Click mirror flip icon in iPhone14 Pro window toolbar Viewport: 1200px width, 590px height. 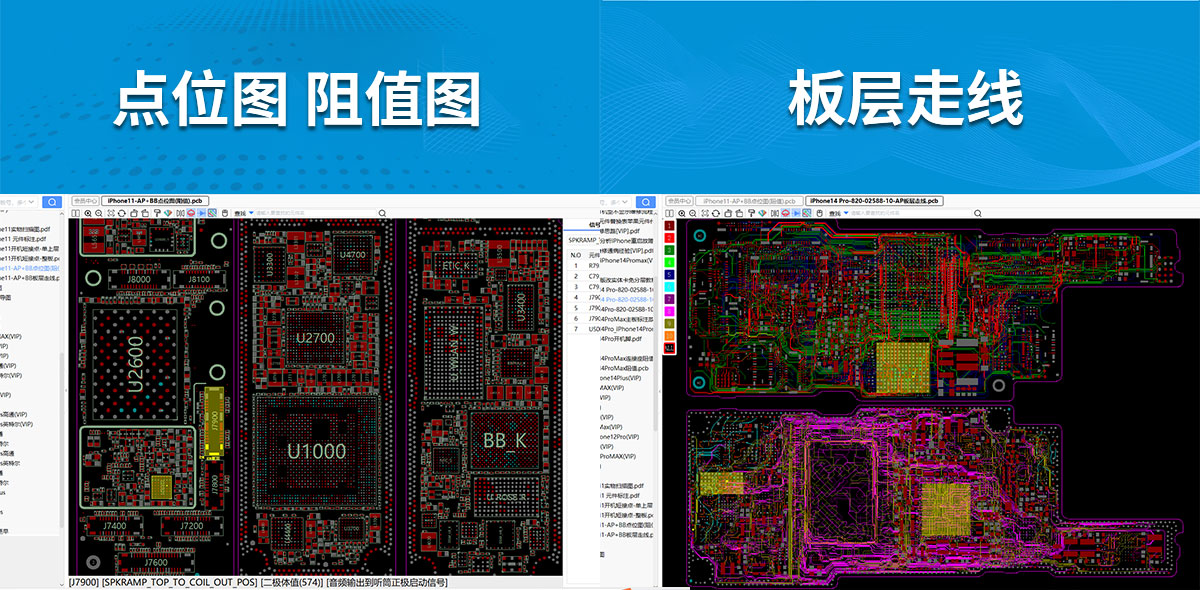[x=775, y=213]
